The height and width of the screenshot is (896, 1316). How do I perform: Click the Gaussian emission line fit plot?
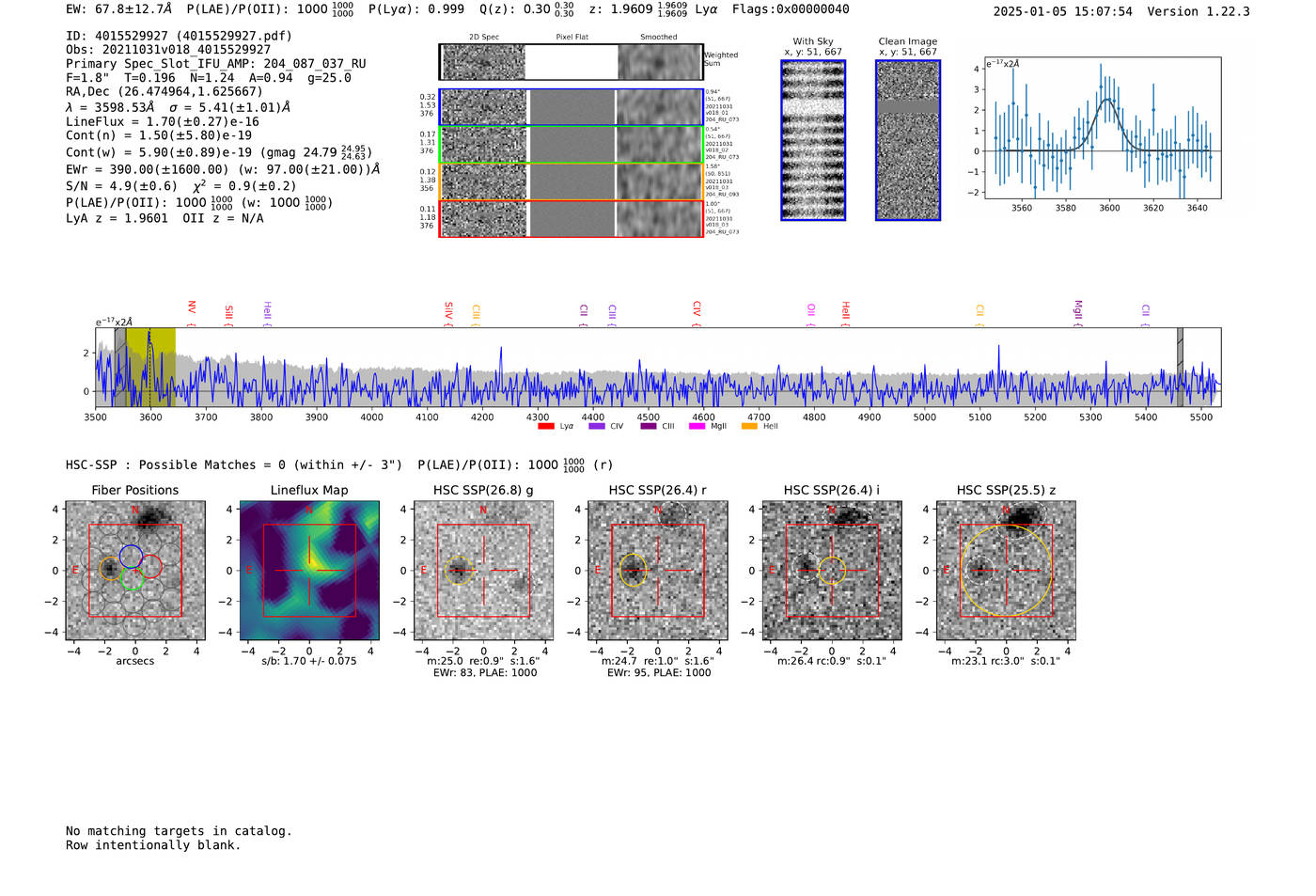[x=1103, y=128]
